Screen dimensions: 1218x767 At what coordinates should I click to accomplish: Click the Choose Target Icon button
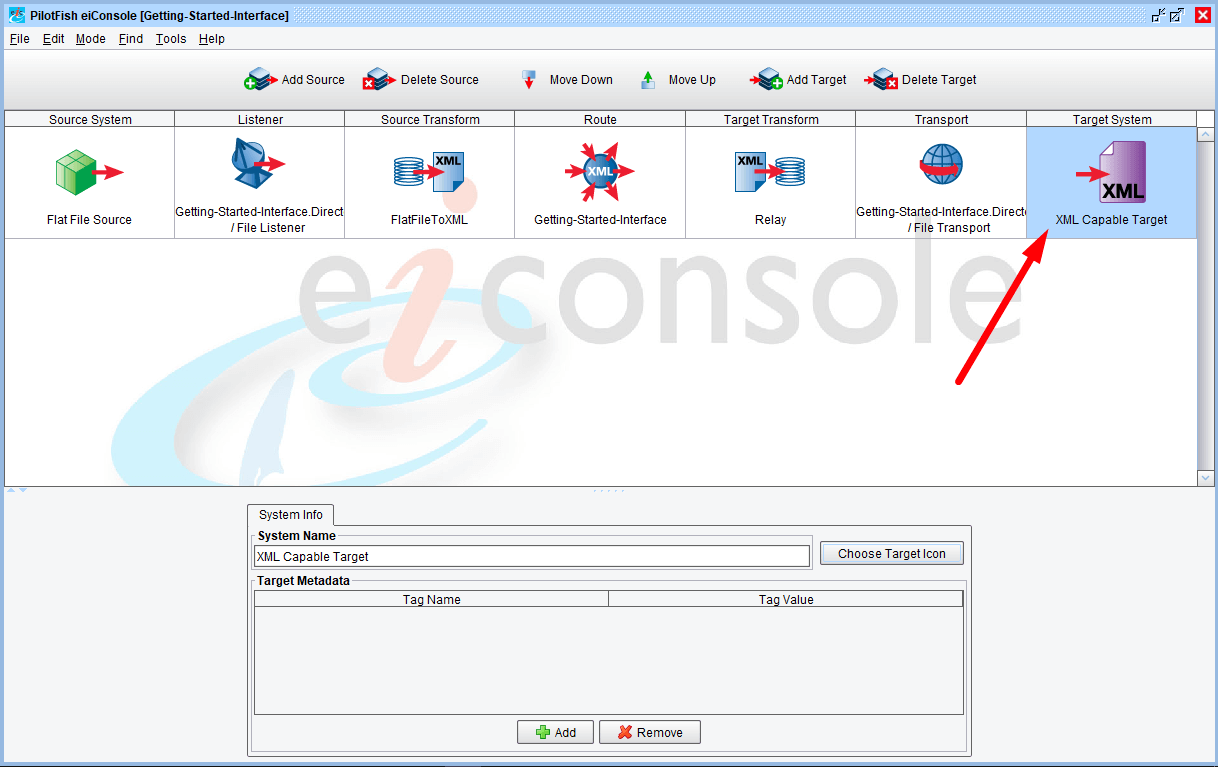coord(891,554)
